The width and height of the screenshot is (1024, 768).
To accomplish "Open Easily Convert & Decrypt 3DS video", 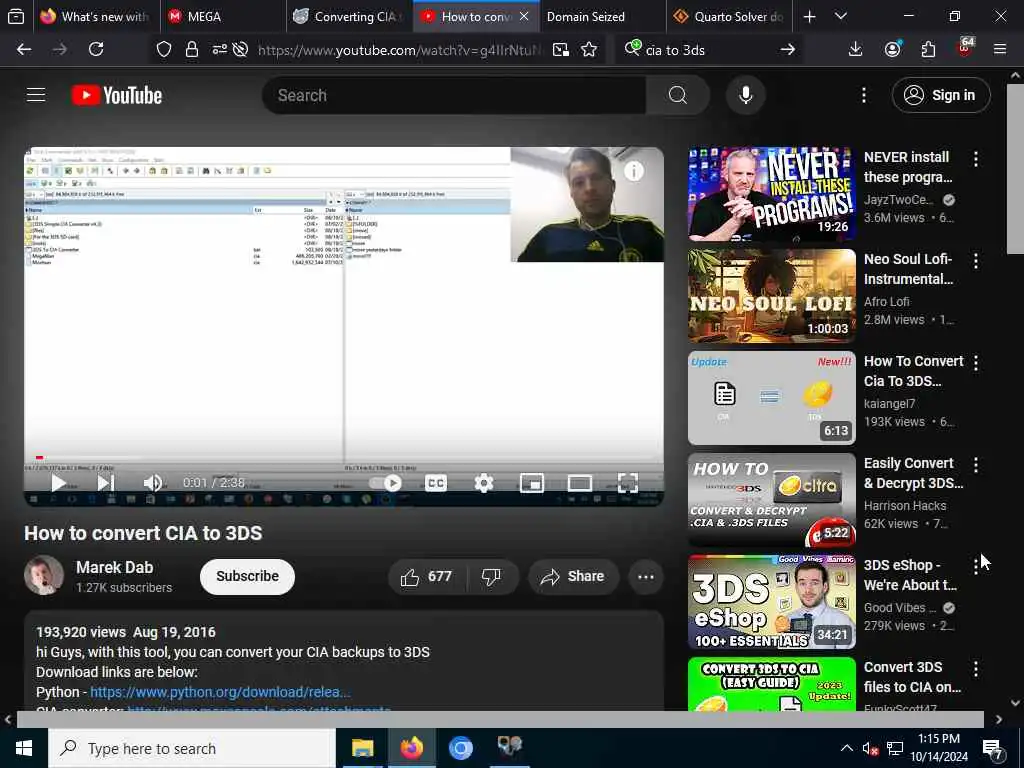I will [x=771, y=500].
